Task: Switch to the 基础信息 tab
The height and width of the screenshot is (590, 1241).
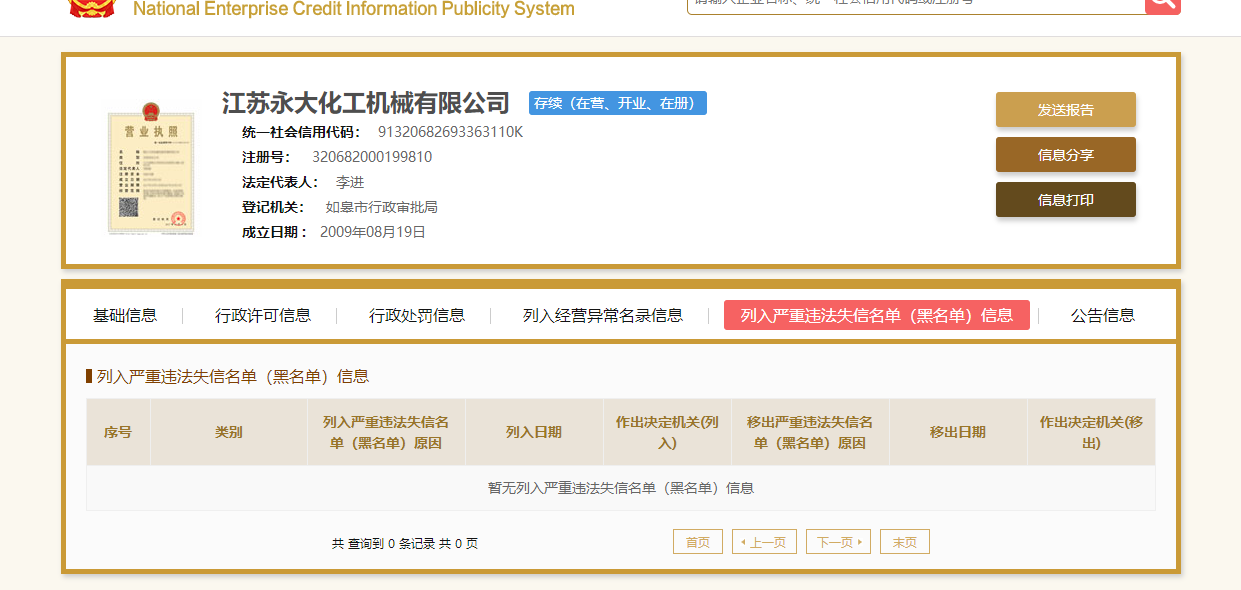Action: [125, 315]
